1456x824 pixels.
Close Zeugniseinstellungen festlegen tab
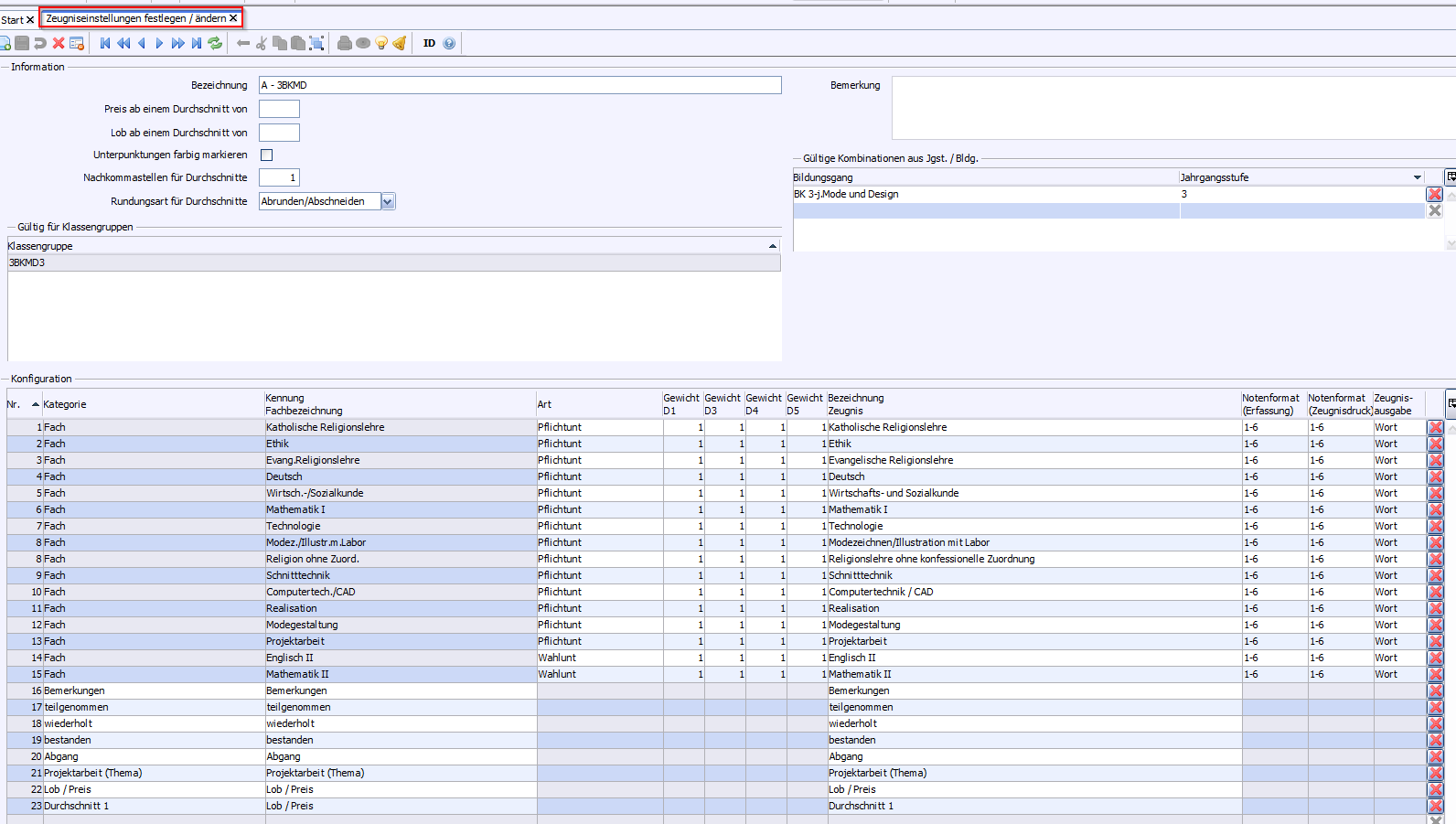[x=233, y=18]
